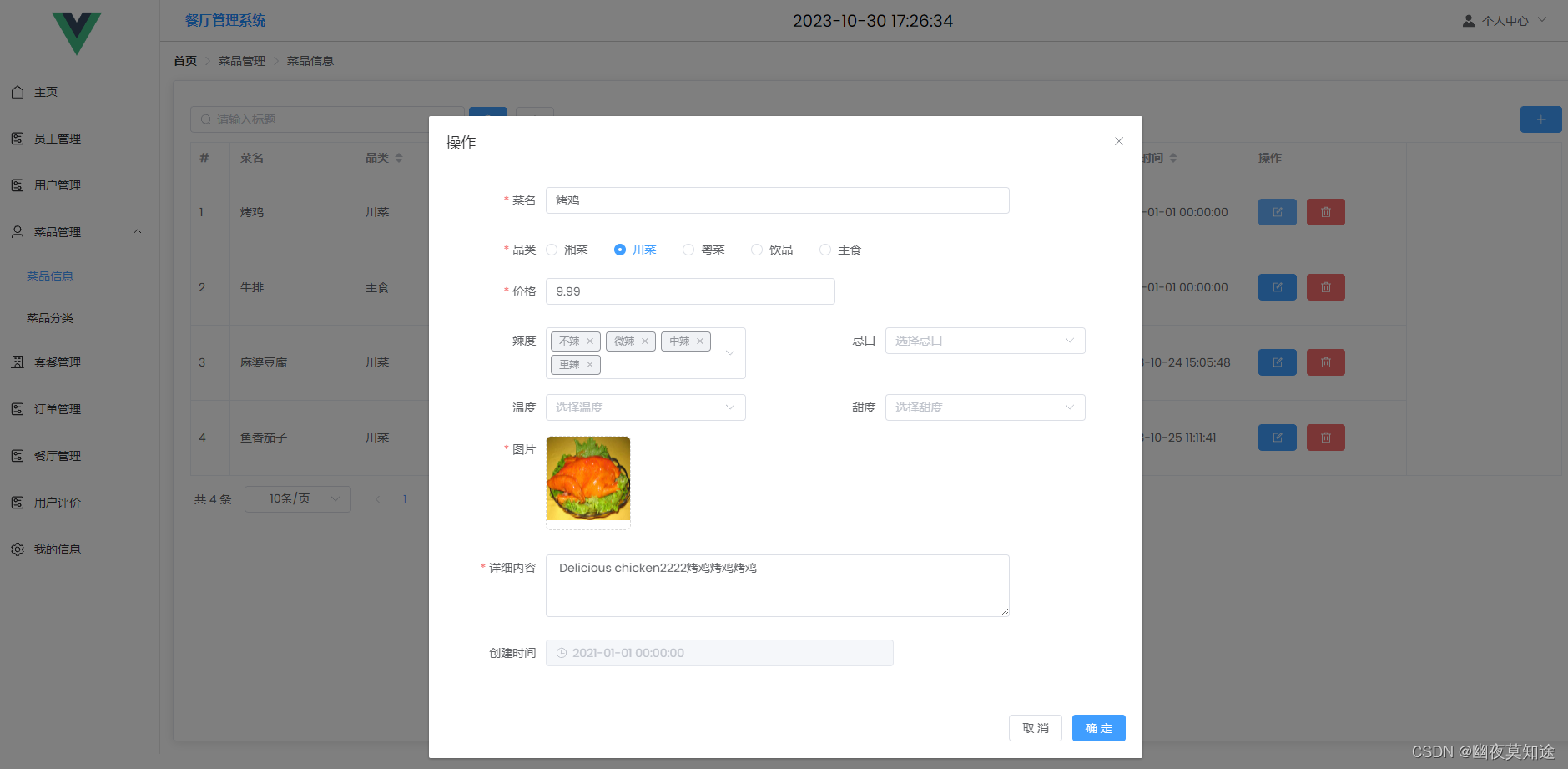Click the 创建时间 date field
The height and width of the screenshot is (769, 1568).
[x=719, y=653]
